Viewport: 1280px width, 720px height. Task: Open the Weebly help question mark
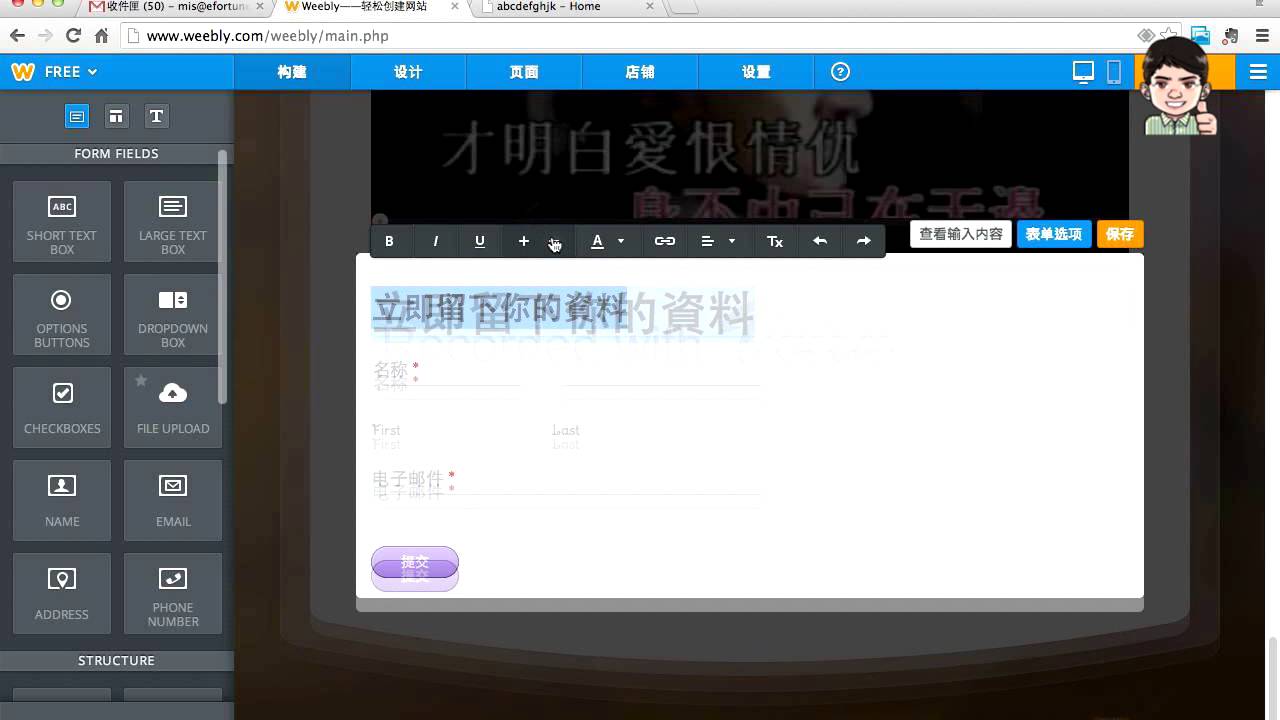pos(840,72)
